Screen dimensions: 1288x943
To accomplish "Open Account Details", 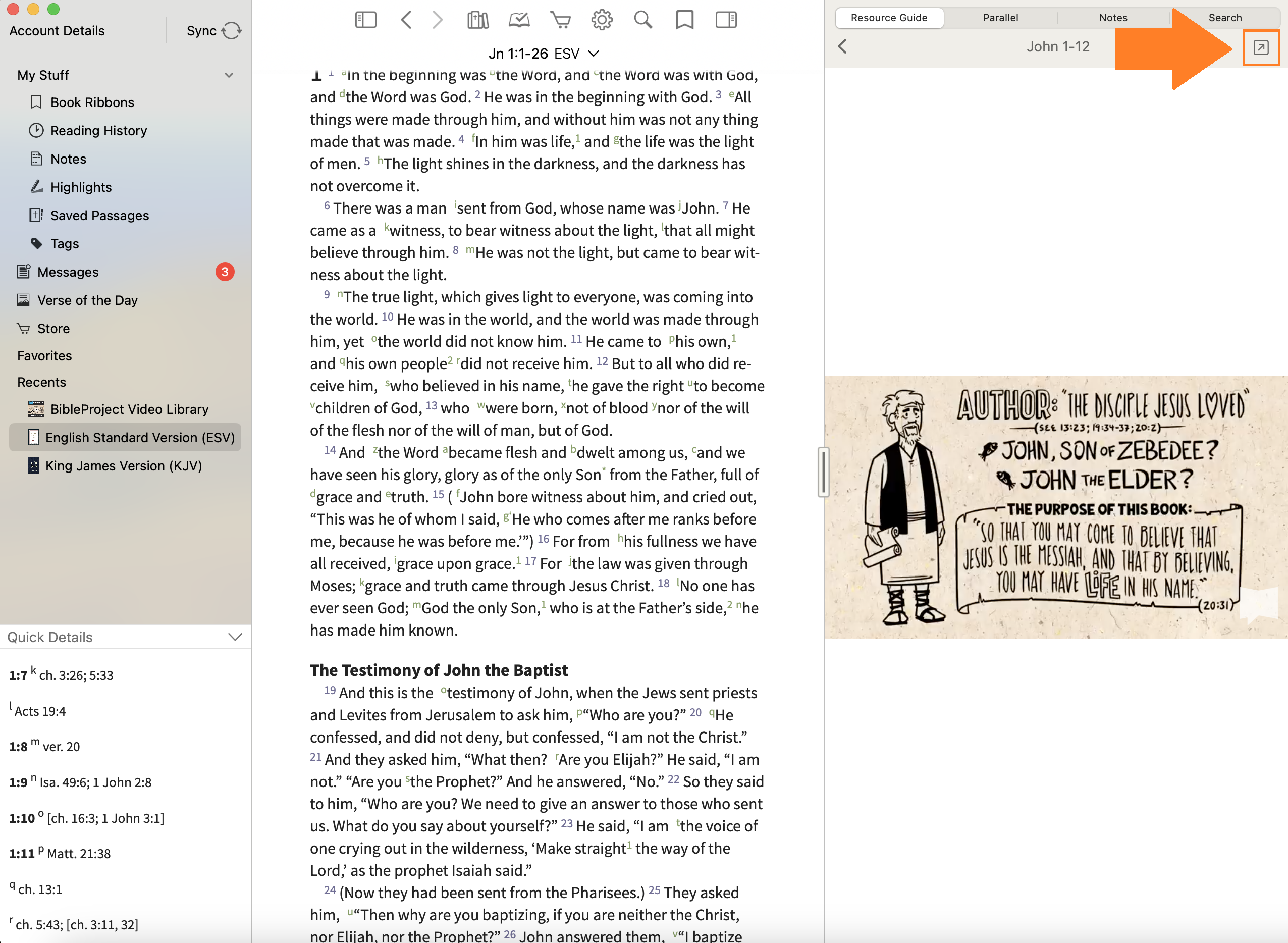I will (57, 31).
